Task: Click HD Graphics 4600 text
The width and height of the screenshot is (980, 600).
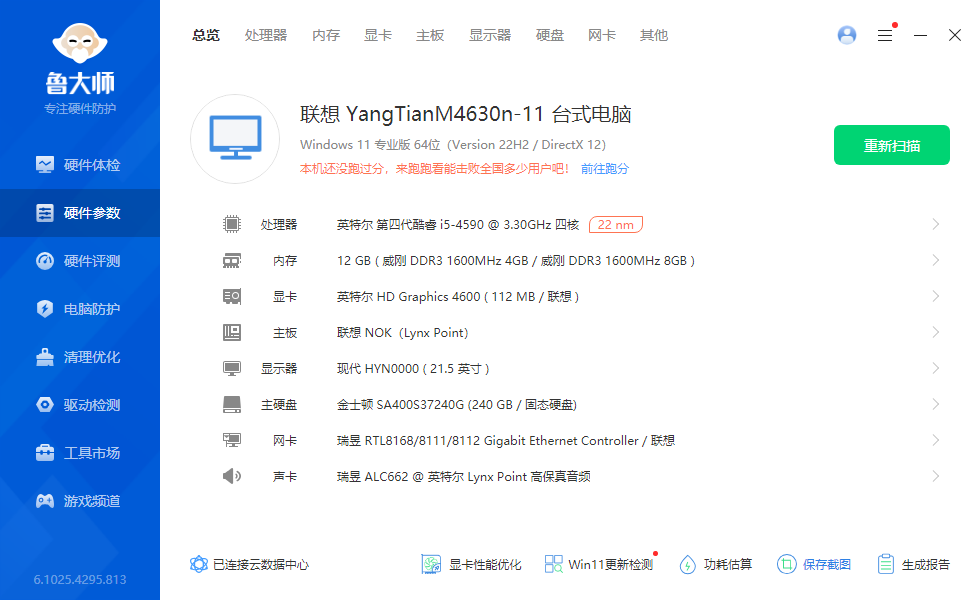Action: point(458,297)
